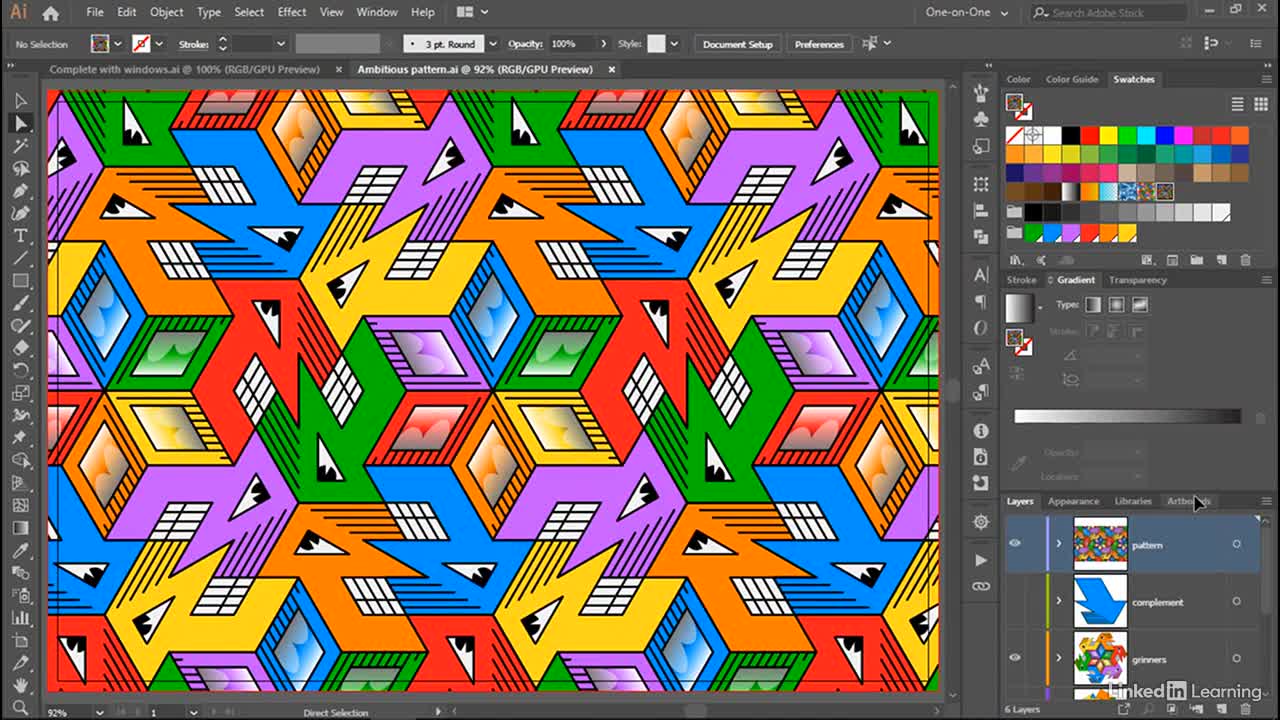Select the Magic Wand tool
The image size is (1280, 720).
[x=21, y=146]
